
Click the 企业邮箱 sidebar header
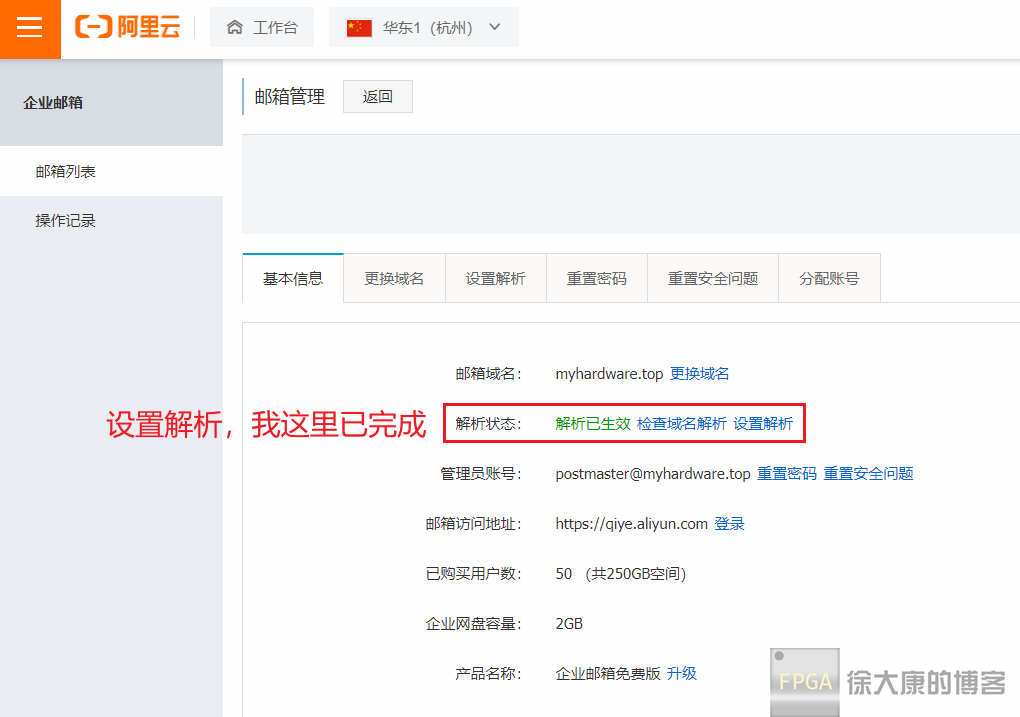111,103
